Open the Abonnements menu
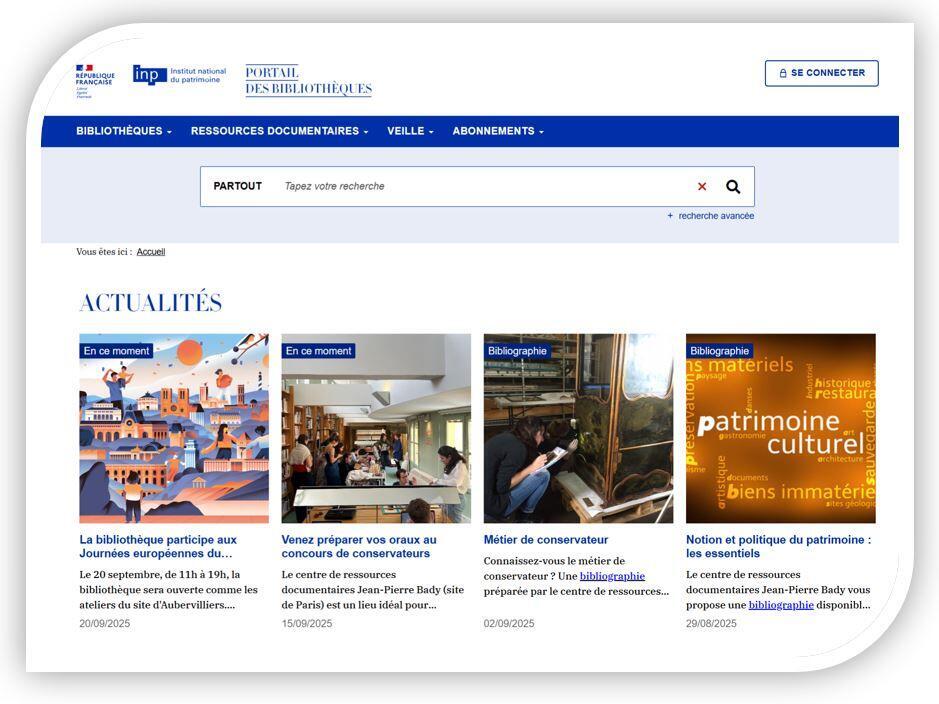The width and height of the screenshot is (939, 704). [498, 131]
